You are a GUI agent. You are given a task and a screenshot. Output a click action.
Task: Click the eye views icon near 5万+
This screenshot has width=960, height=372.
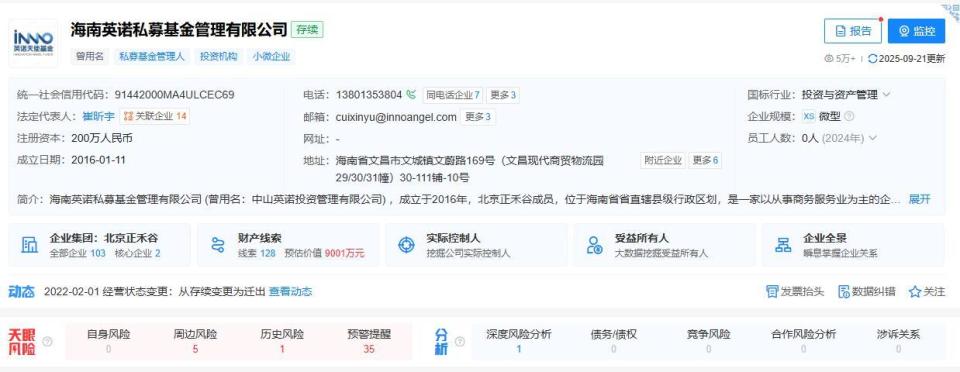pyautogui.click(x=829, y=59)
